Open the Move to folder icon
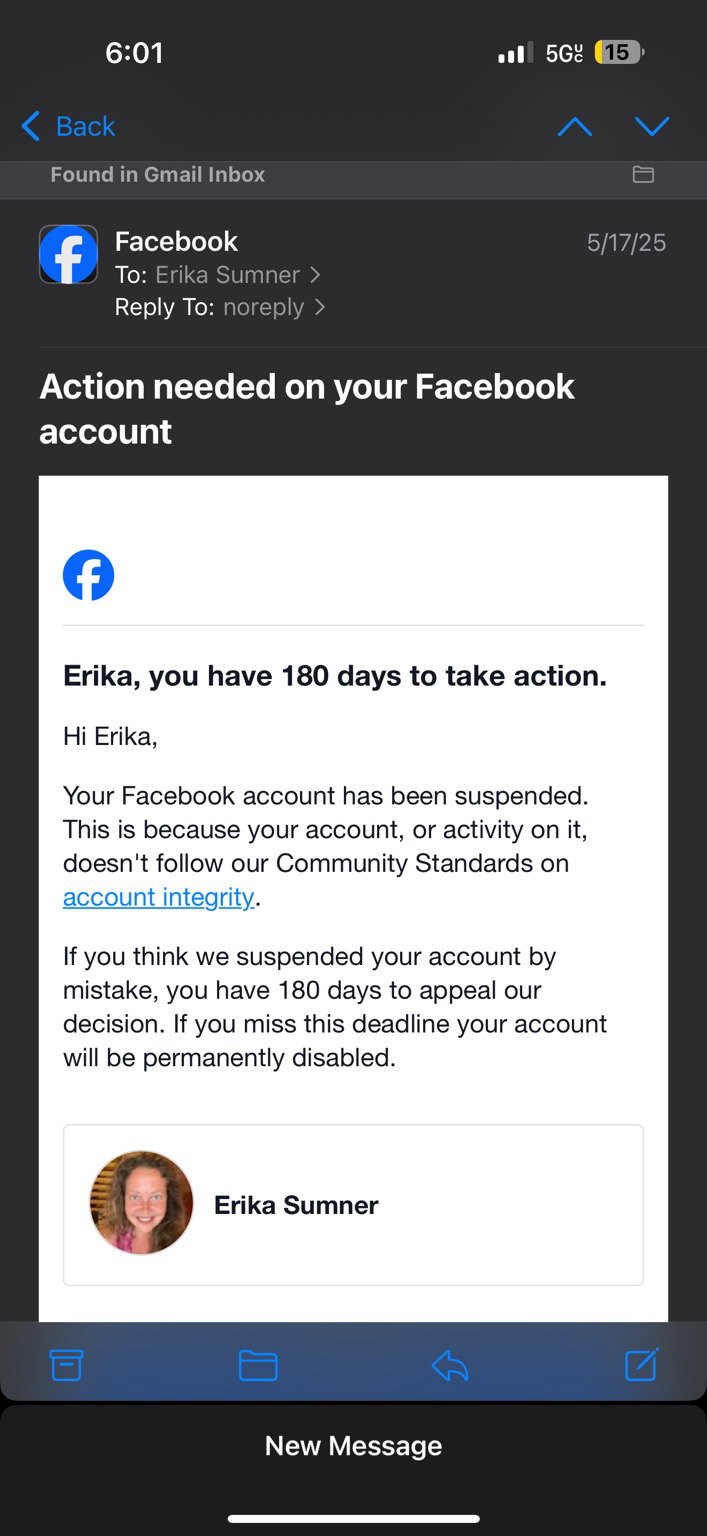Image resolution: width=707 pixels, height=1536 pixels. pos(258,1365)
